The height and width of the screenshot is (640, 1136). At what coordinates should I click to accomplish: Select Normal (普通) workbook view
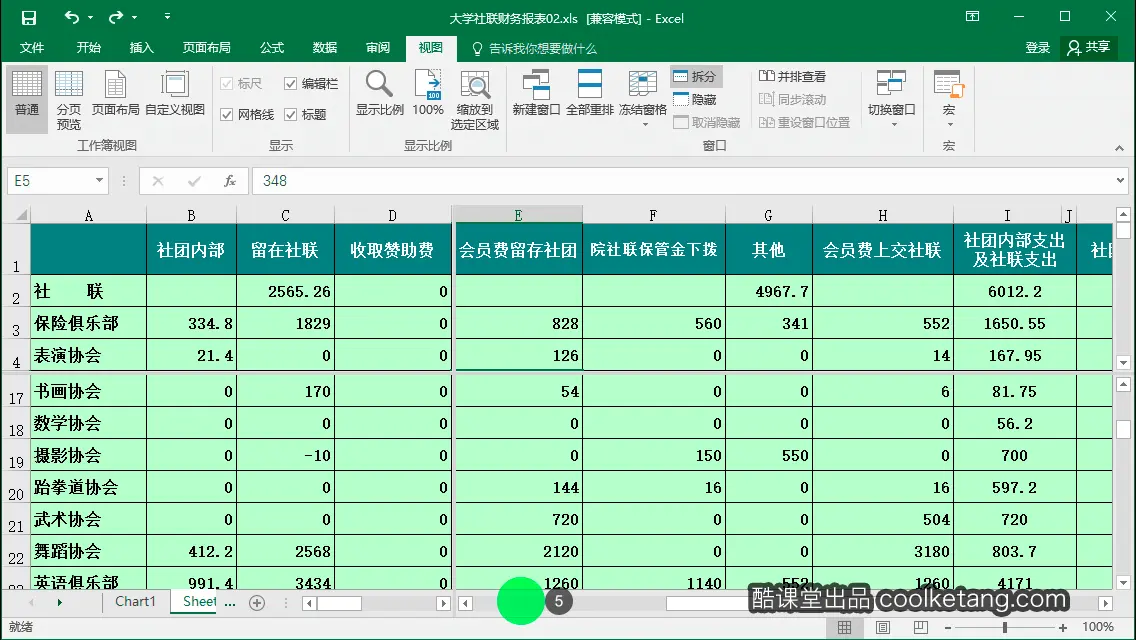(27, 99)
